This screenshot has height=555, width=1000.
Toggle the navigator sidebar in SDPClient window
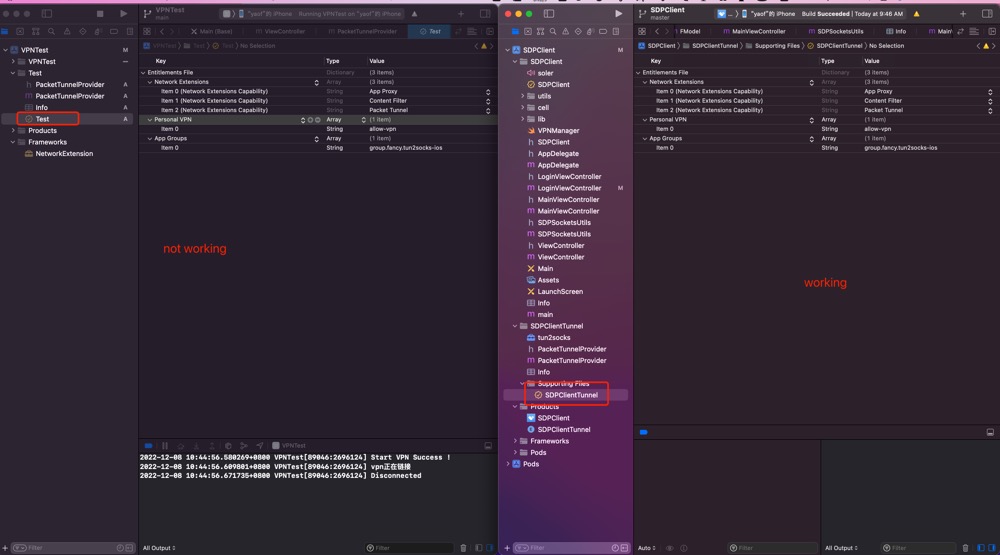549,14
